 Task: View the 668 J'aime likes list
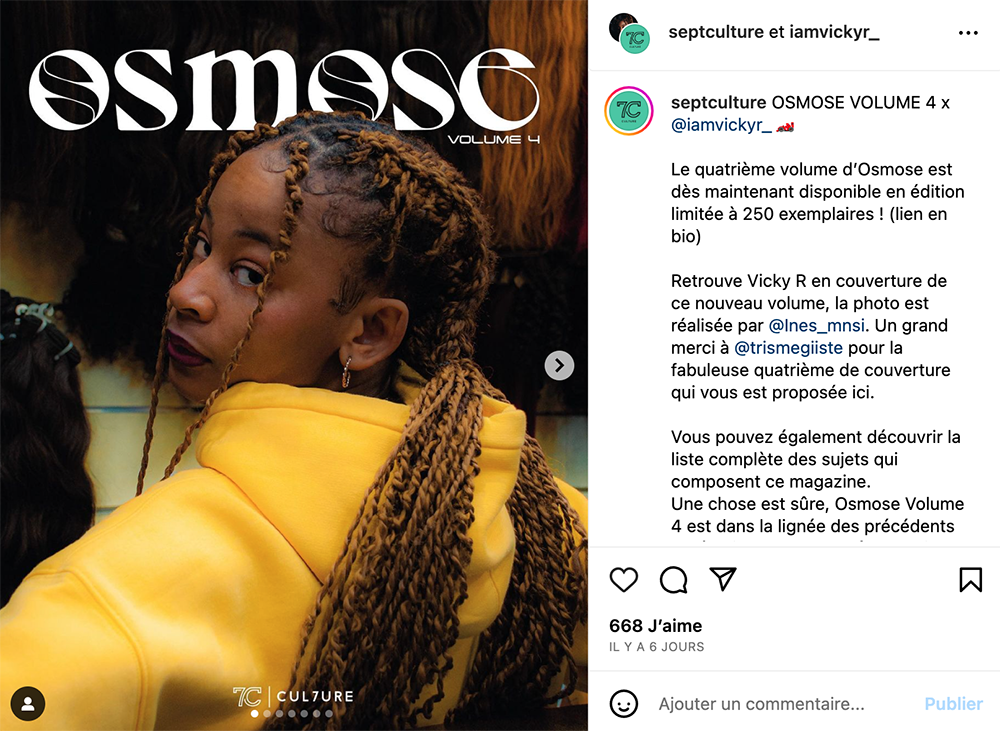tap(656, 626)
